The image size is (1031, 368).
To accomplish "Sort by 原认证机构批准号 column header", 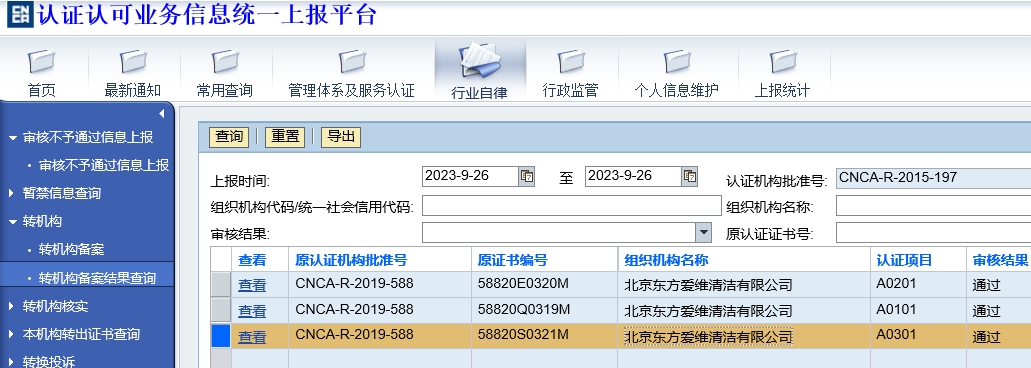I will 352,260.
